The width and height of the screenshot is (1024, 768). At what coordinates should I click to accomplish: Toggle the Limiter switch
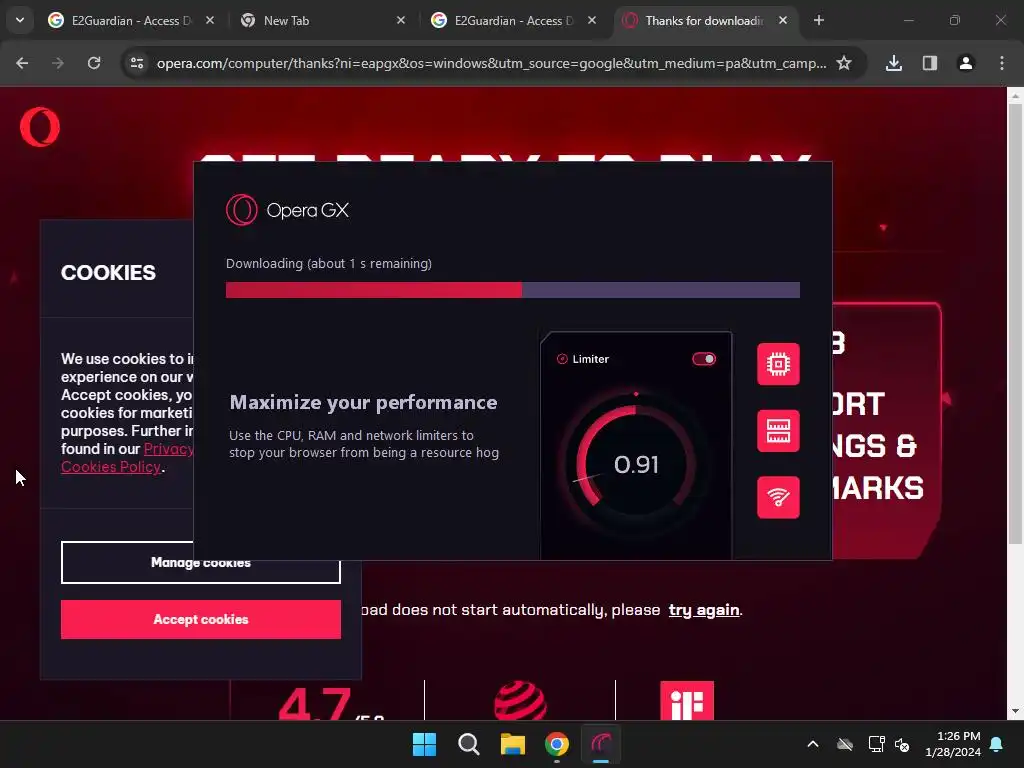(x=704, y=359)
